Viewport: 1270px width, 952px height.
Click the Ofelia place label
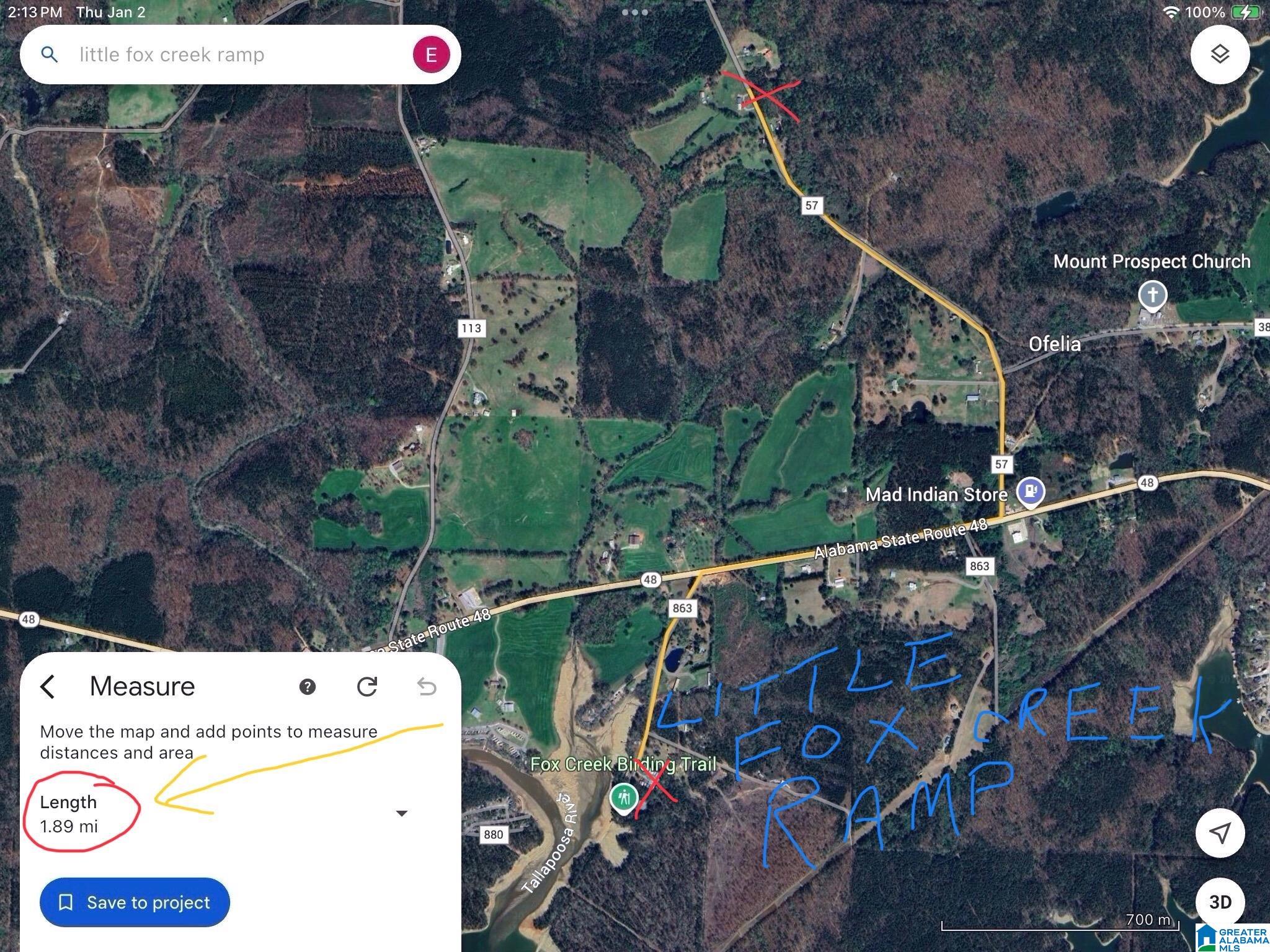[x=1054, y=344]
